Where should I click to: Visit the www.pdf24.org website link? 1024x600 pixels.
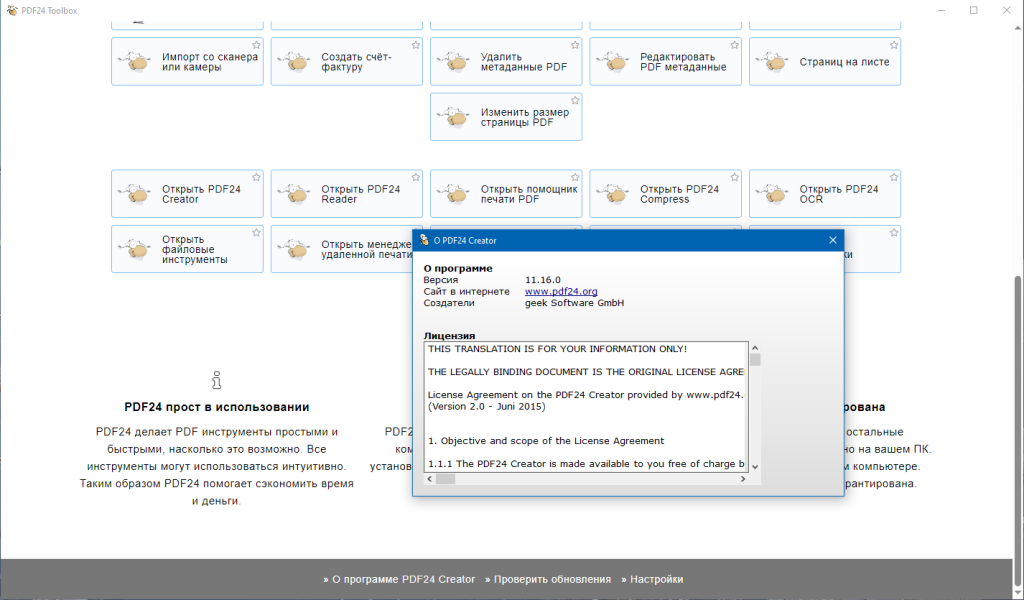561,291
